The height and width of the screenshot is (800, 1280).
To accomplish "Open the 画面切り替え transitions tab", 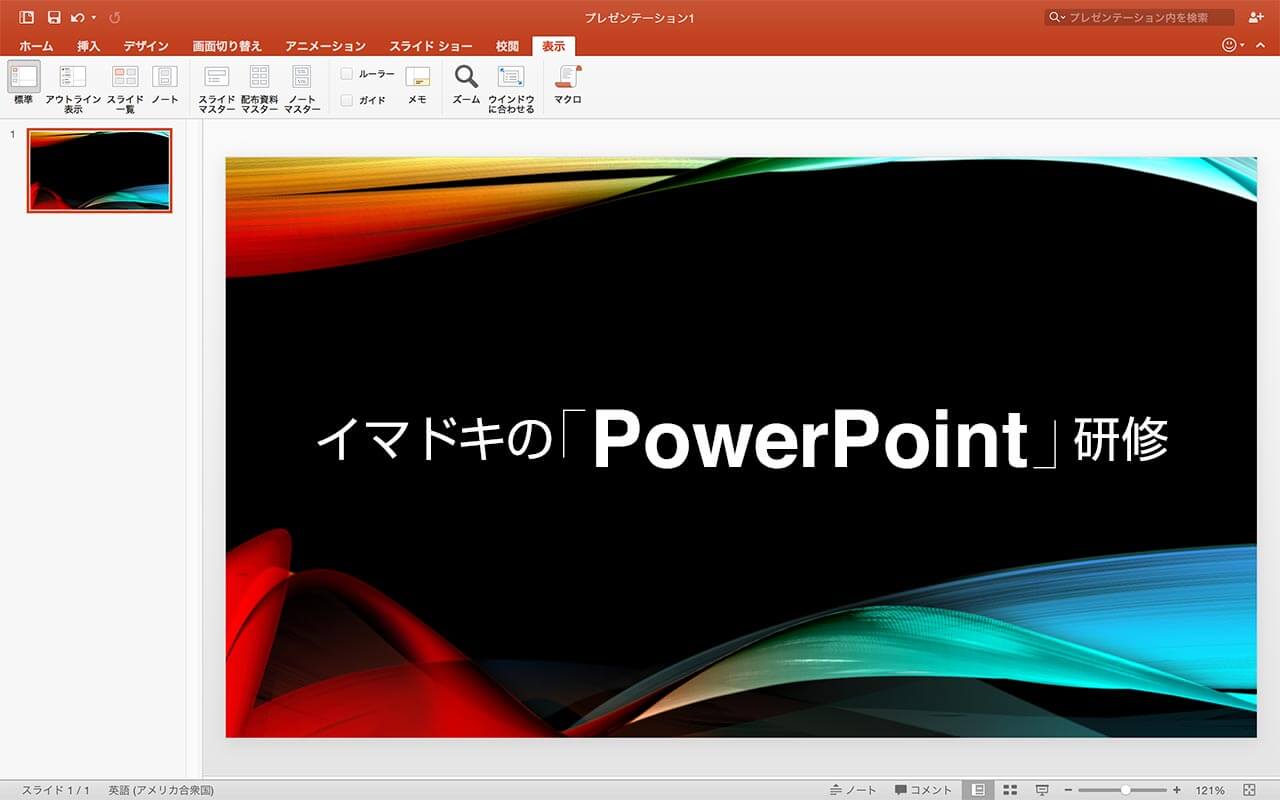I will pyautogui.click(x=227, y=46).
